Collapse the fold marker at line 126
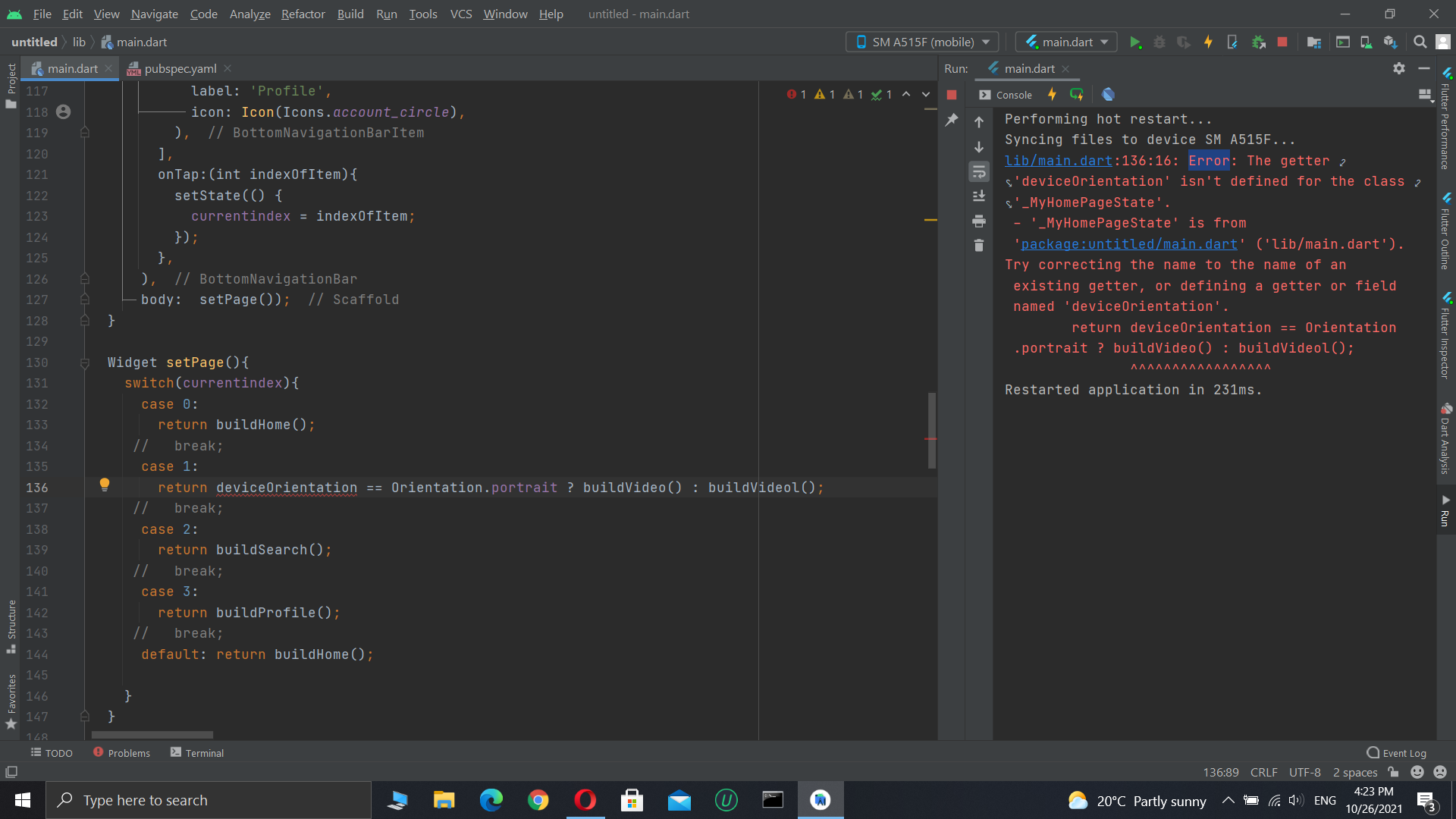 pyautogui.click(x=85, y=279)
